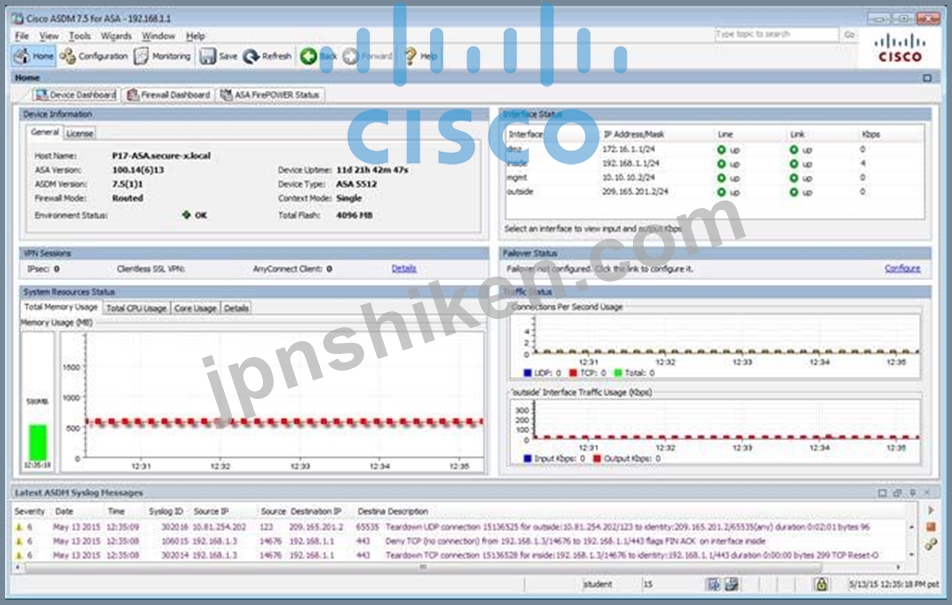Image resolution: width=952 pixels, height=605 pixels.
Task: Click the syslog vertical scroll up arrow
Action: coord(911,527)
